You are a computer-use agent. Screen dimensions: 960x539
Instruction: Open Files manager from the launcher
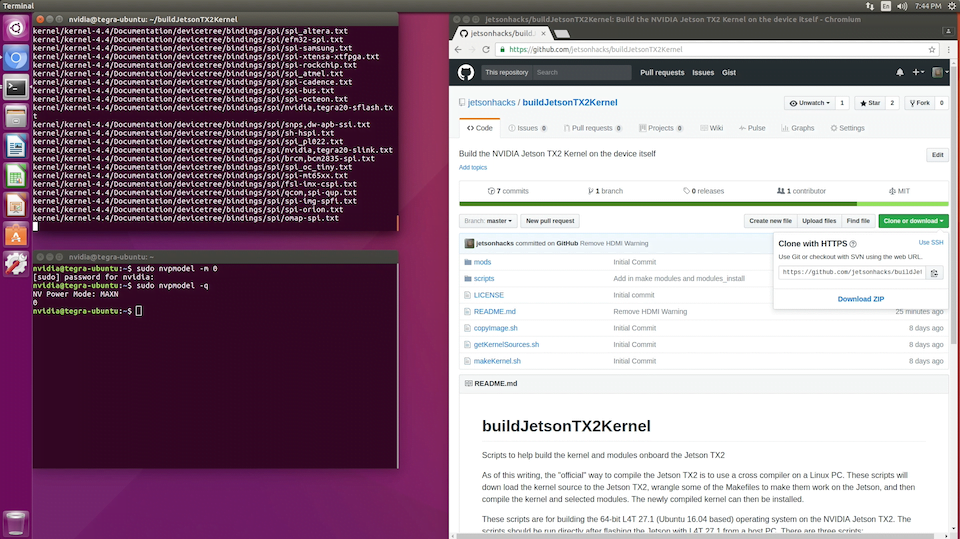tap(16, 117)
